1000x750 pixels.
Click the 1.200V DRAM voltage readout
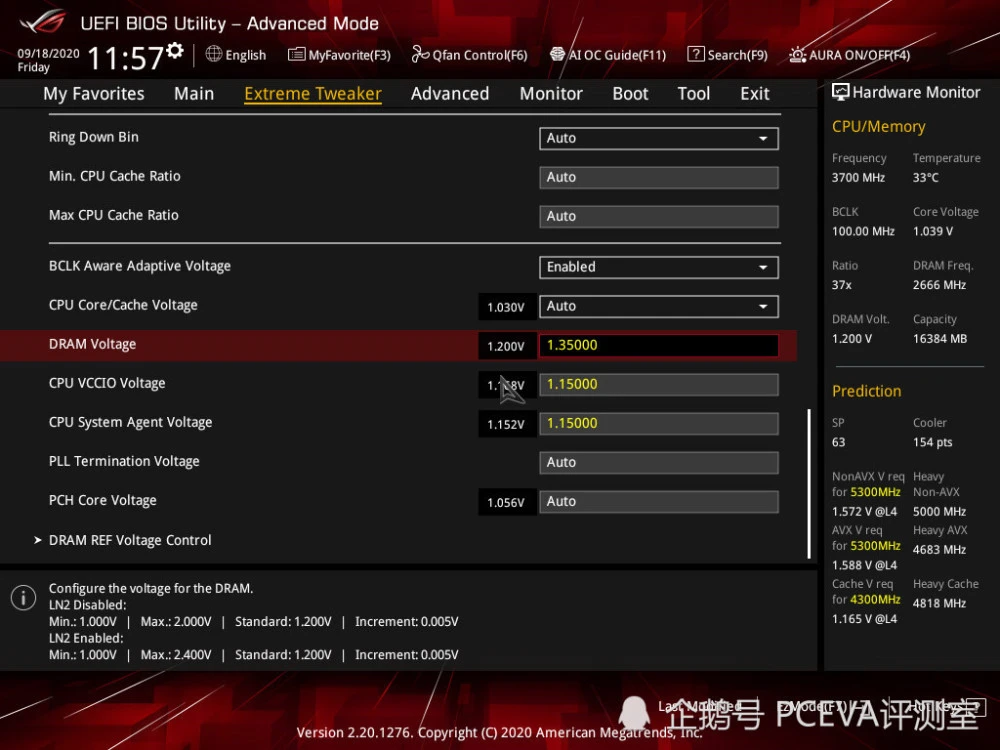pos(506,346)
